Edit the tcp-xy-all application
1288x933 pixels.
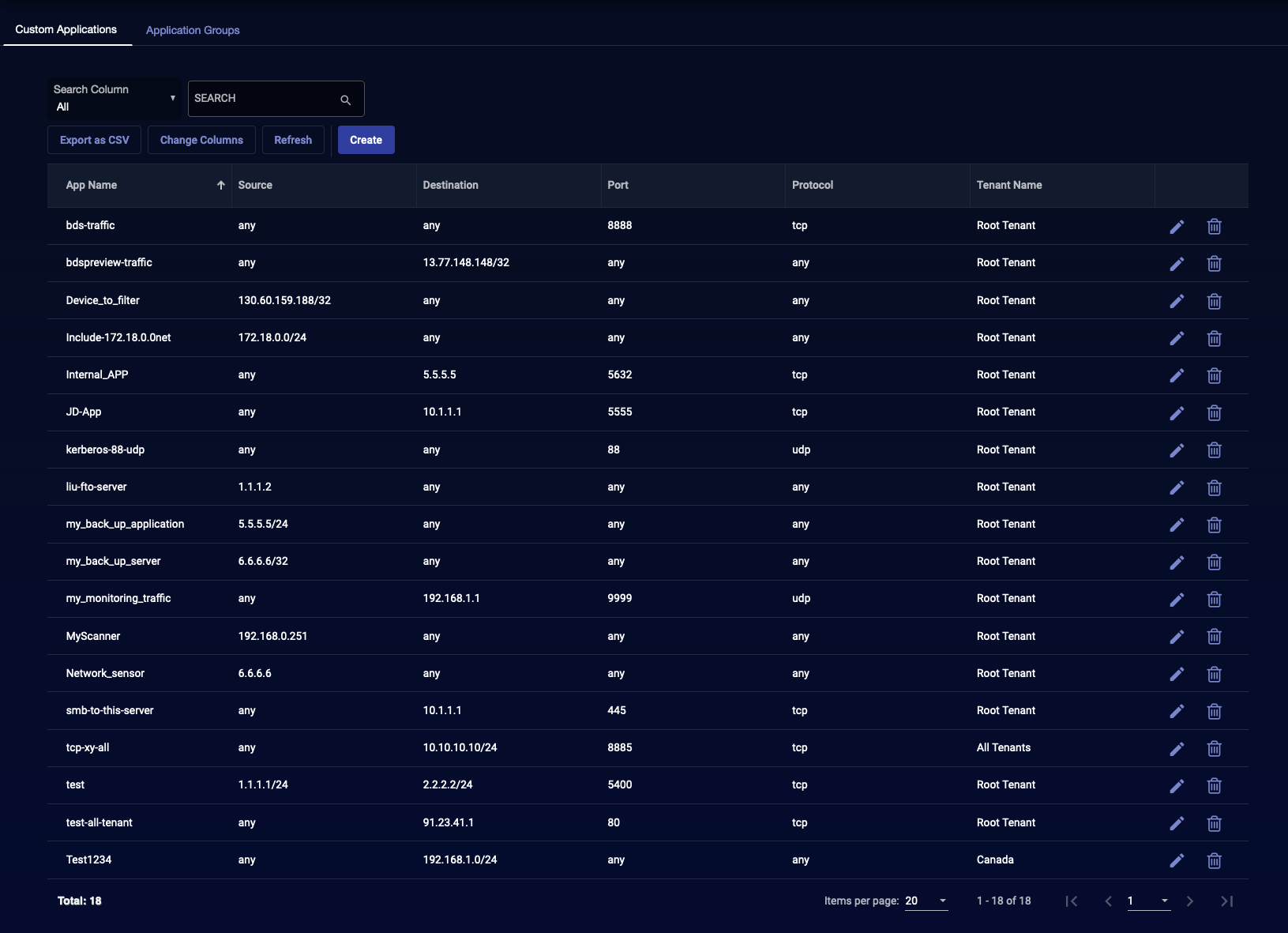click(1177, 749)
